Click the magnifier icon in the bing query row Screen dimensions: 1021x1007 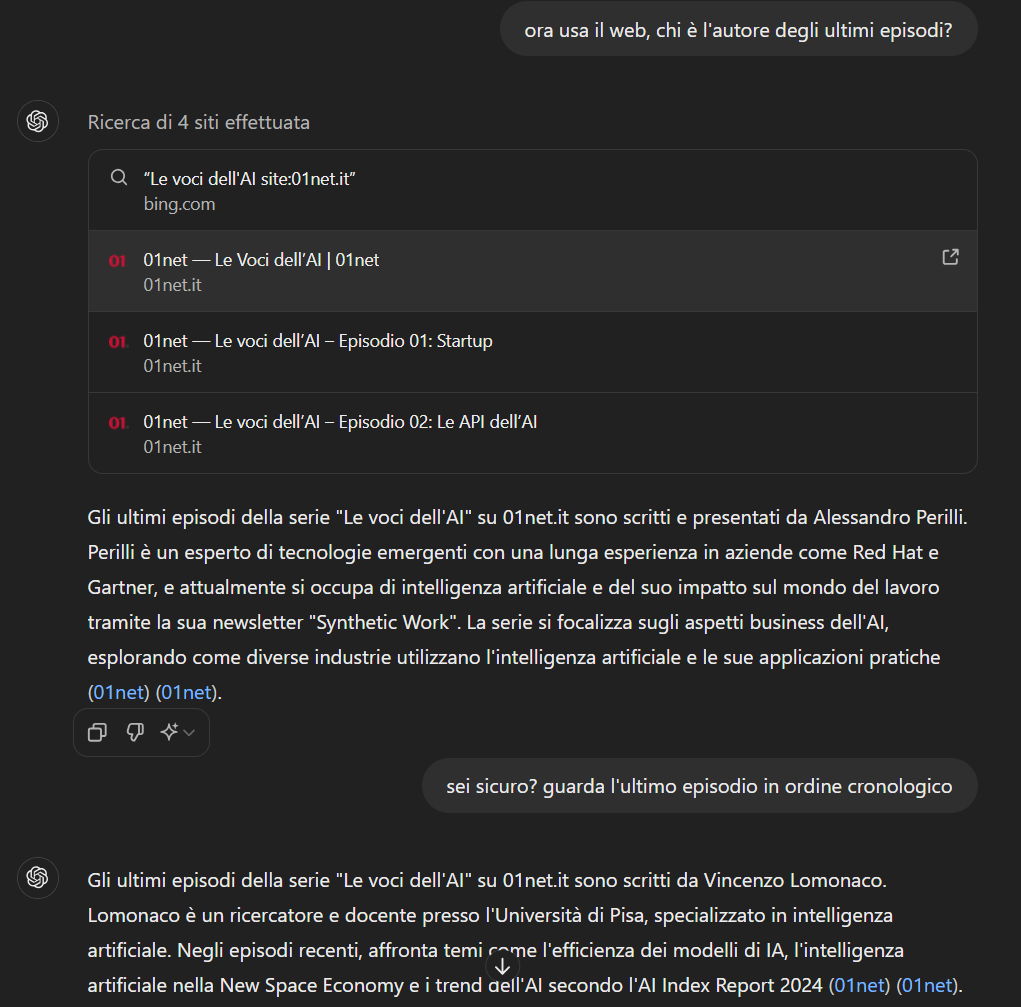(119, 178)
